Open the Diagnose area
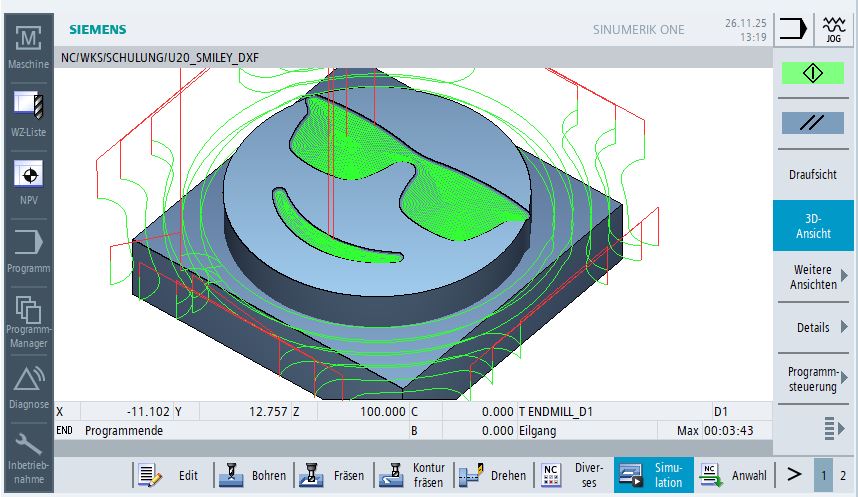The image size is (858, 497). 28,385
